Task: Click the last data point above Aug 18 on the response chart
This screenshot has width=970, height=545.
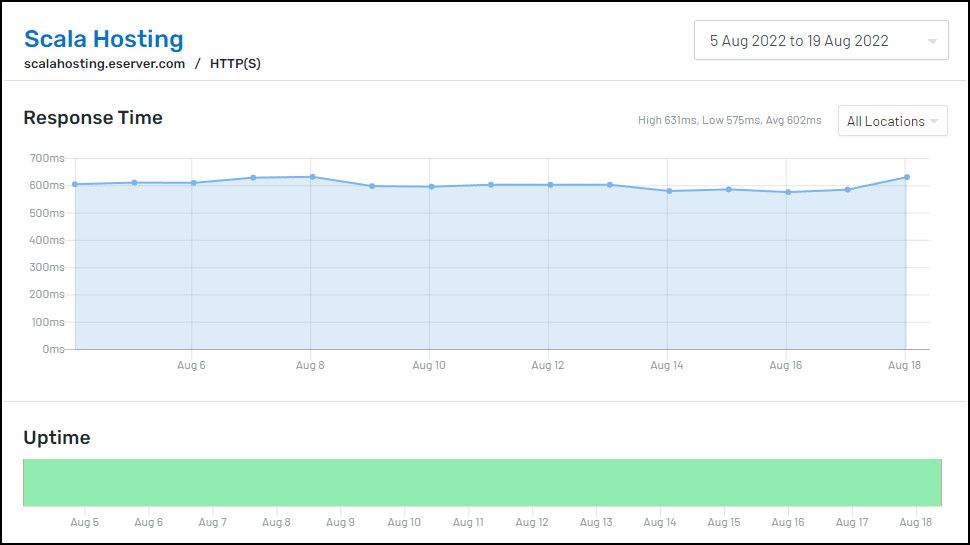Action: click(x=907, y=177)
